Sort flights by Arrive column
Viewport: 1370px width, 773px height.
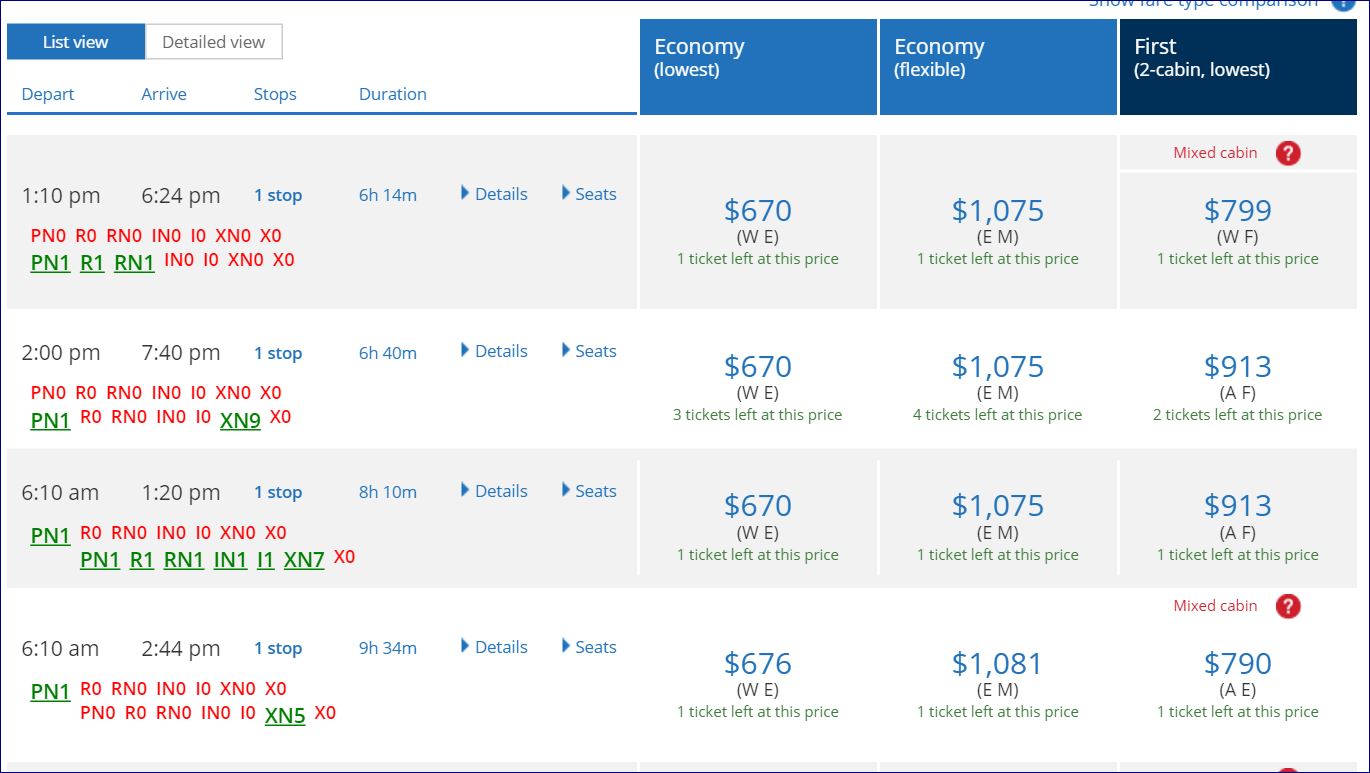[x=164, y=94]
